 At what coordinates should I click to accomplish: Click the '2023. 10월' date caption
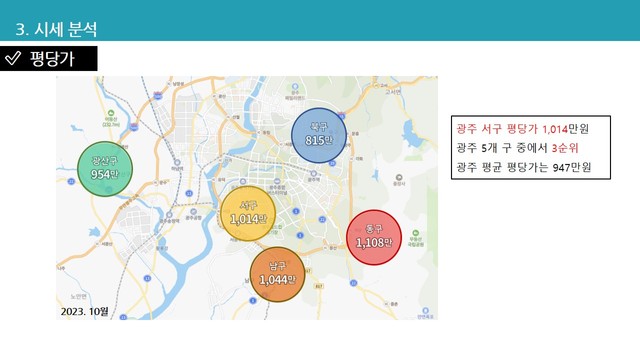pyautogui.click(x=85, y=311)
